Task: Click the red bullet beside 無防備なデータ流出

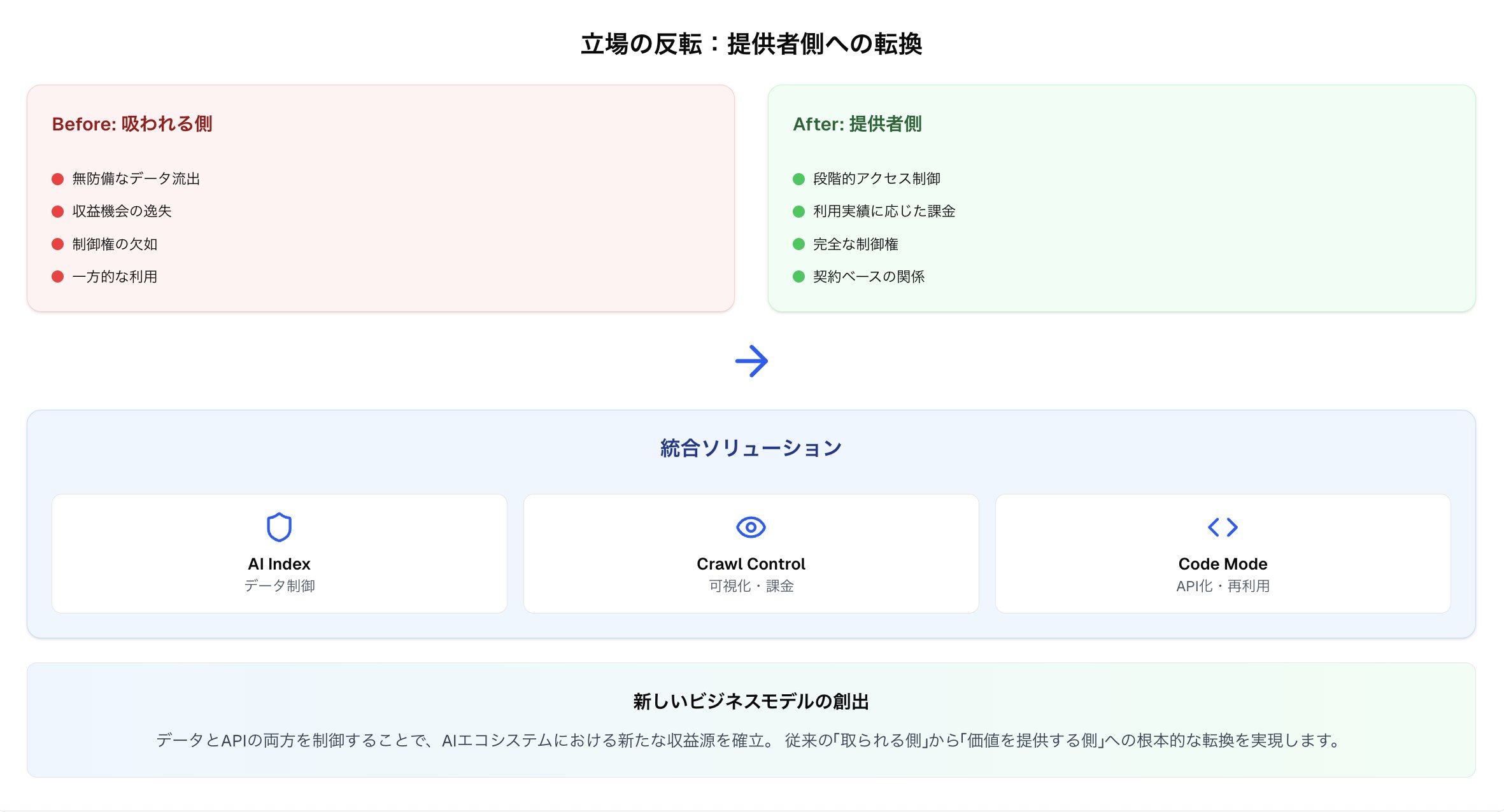Action: (x=57, y=179)
